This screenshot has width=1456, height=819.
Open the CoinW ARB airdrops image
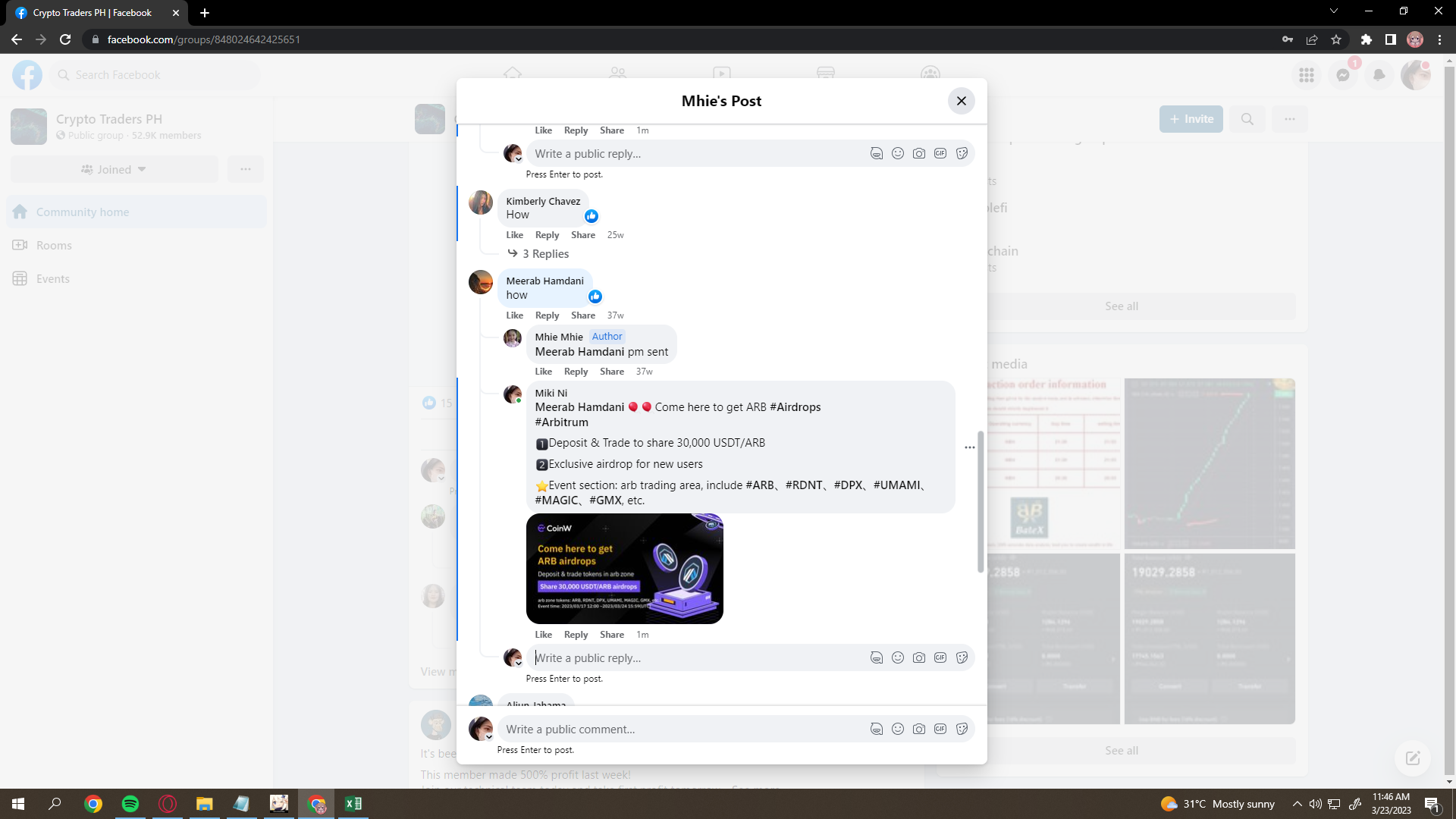tap(624, 569)
